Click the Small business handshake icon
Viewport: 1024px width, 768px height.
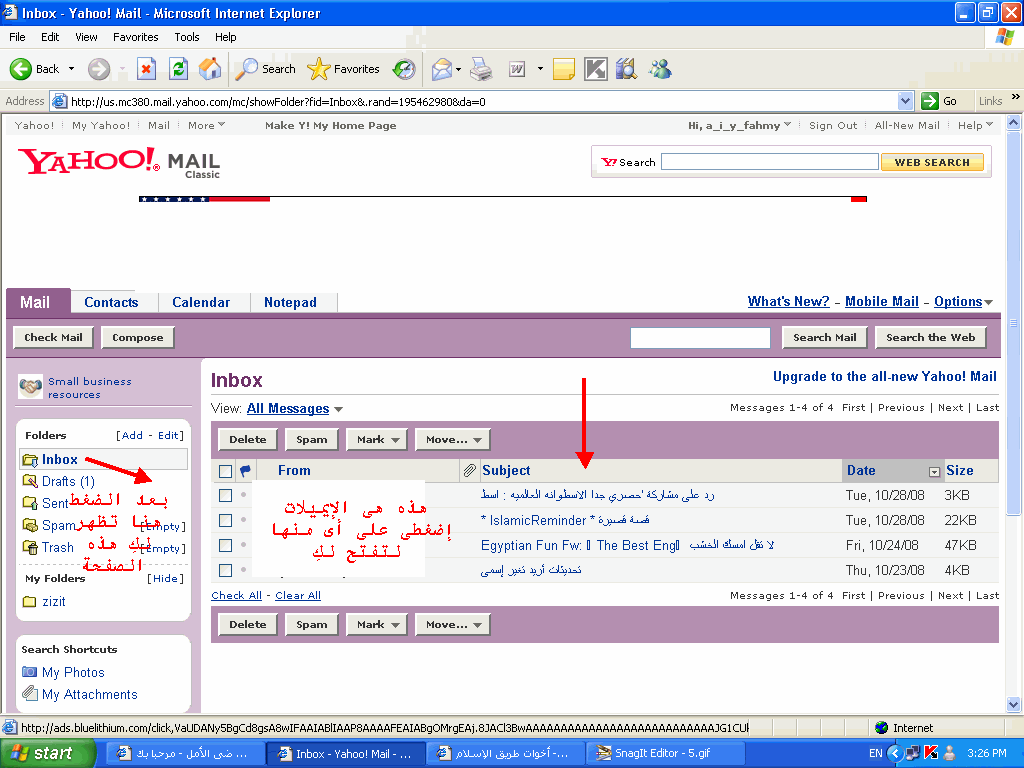[31, 387]
